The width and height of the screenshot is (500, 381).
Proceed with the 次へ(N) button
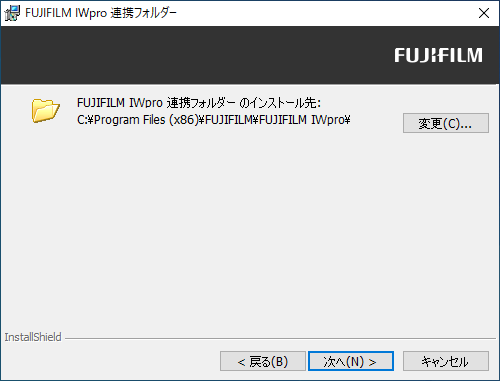pyautogui.click(x=351, y=361)
